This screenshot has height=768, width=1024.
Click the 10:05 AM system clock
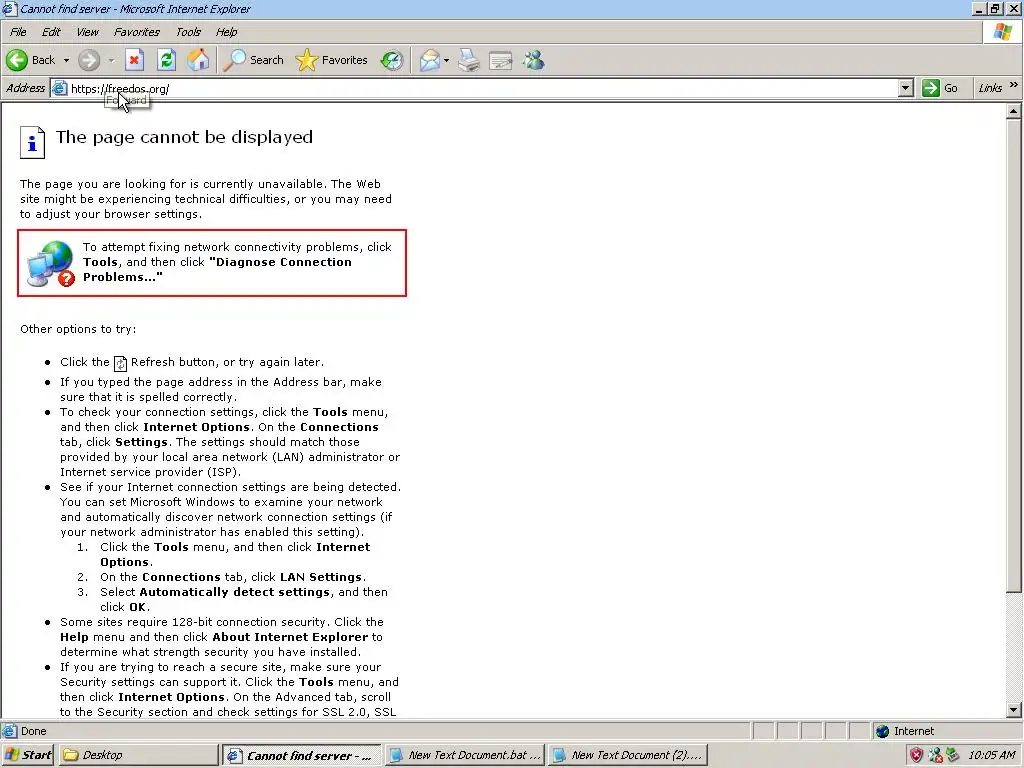pos(991,755)
